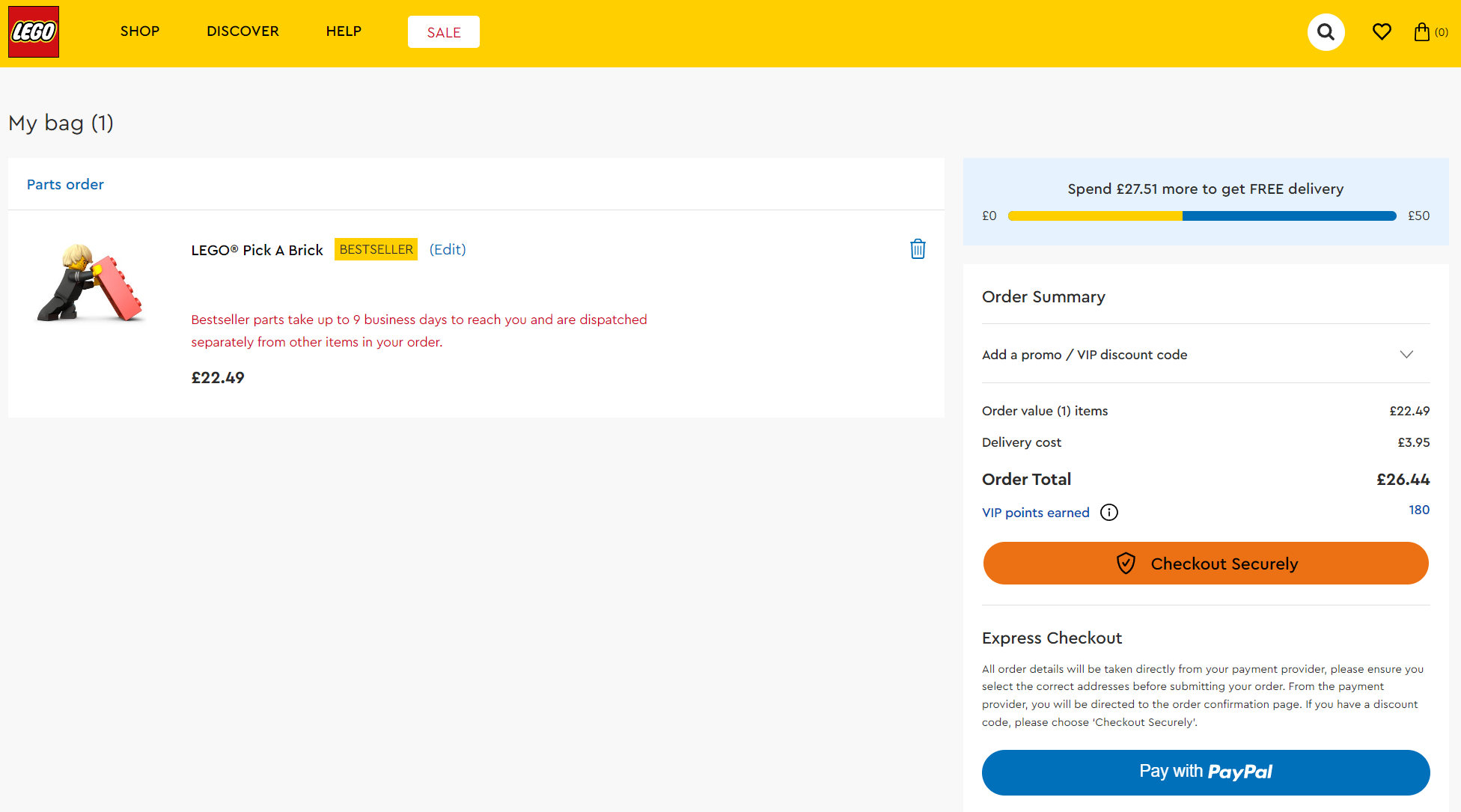Click the VIP points earned link

coord(1036,513)
